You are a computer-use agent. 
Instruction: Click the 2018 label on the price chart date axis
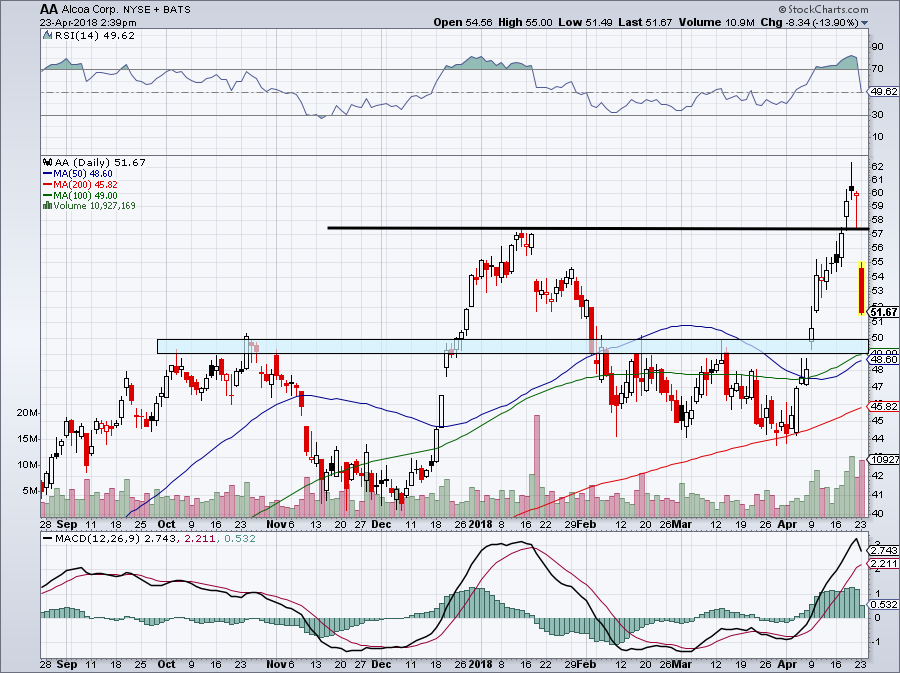480,524
